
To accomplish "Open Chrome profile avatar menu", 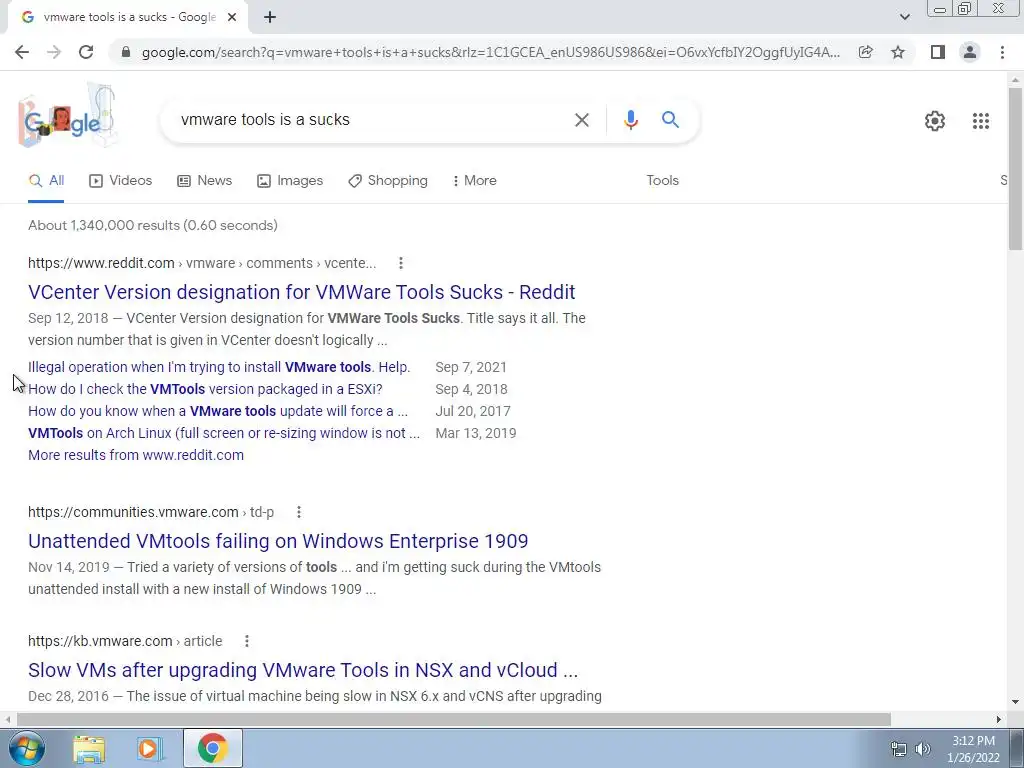I will (x=970, y=52).
